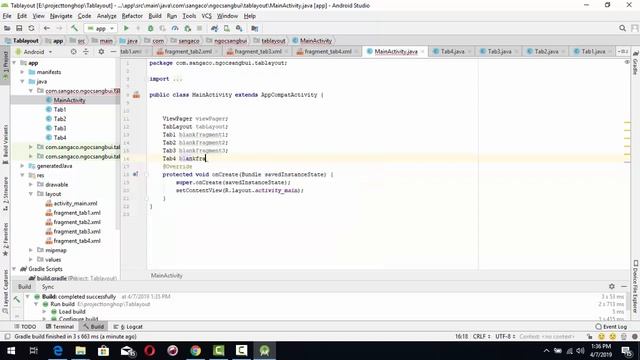
Task: Click the Windows Start button
Action: pyautogui.click(x=11, y=351)
